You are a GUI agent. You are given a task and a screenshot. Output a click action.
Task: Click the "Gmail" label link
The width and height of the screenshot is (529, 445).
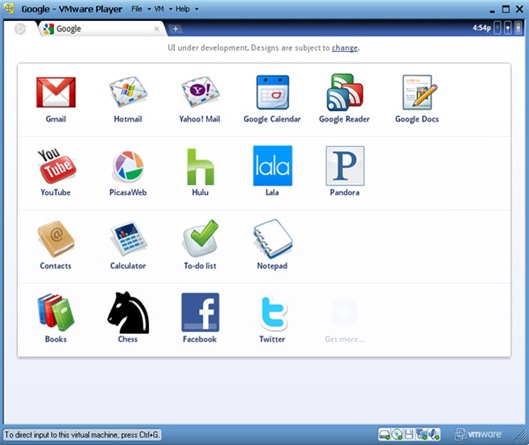click(x=56, y=119)
